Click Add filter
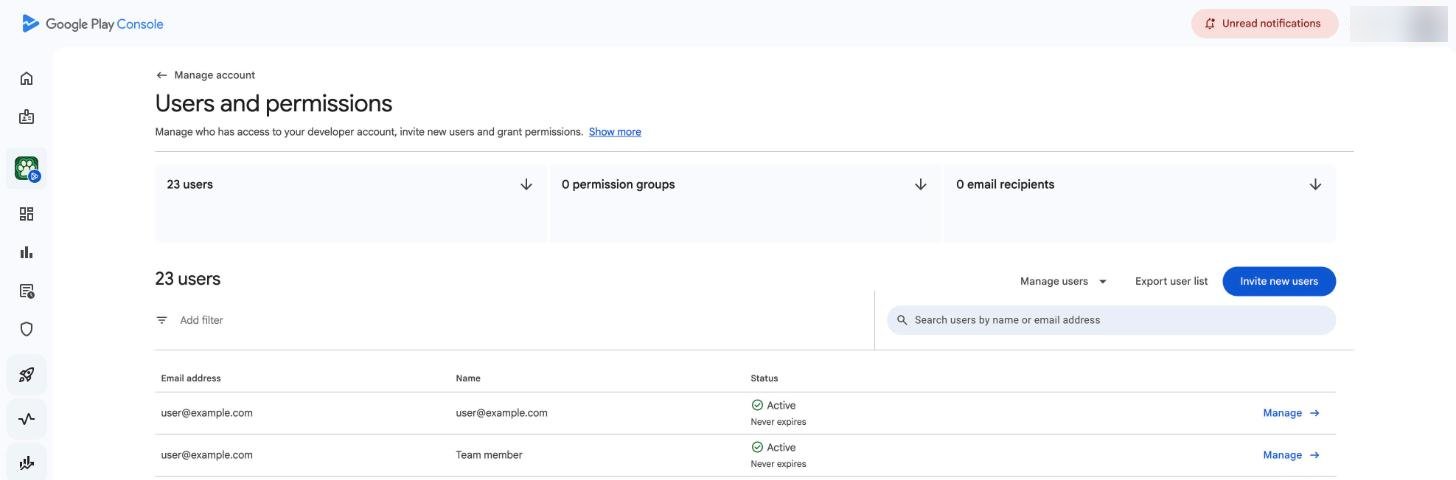Viewport: 1456px width, 480px height. point(201,320)
